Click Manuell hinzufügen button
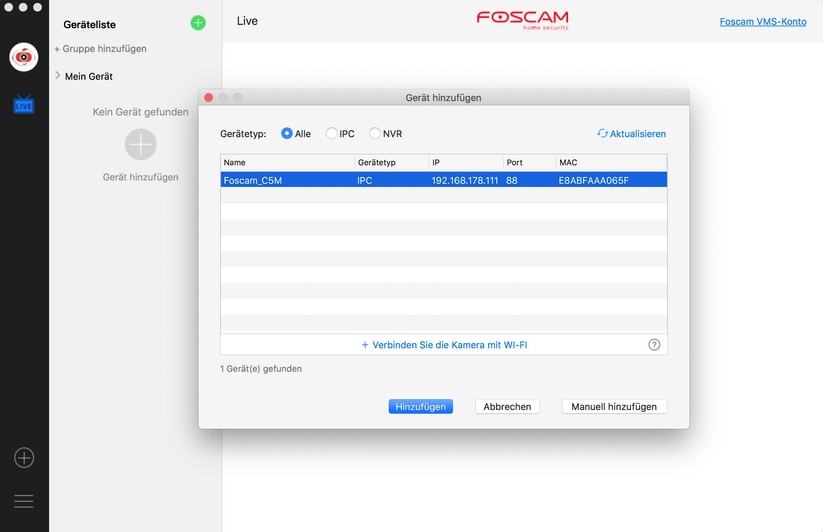823x532 pixels. 614,407
